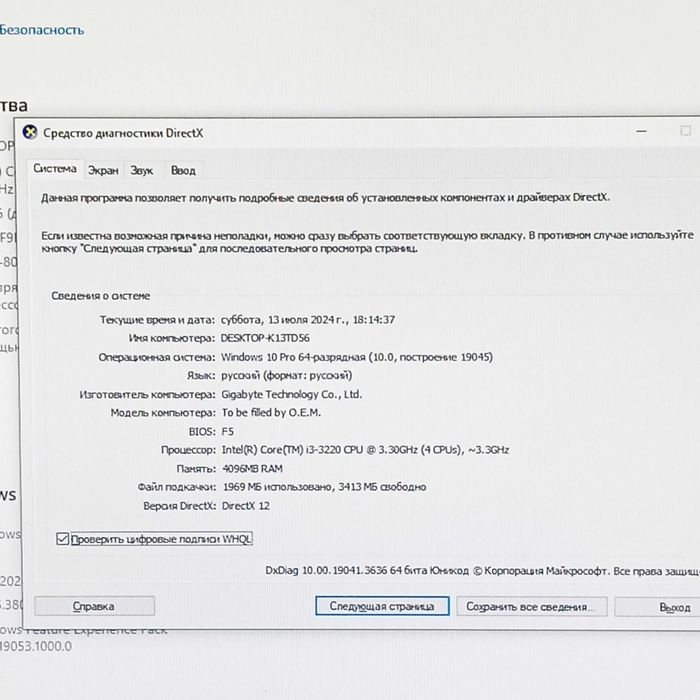Viewport: 700px width, 700px height.
Task: Select the memory value 4096MB RAM
Action: (x=252, y=468)
